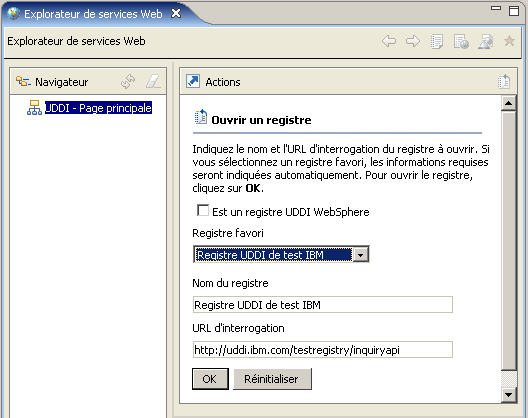The width and height of the screenshot is (528, 418).
Task: Click the URL d'interrogation text field
Action: pos(323,350)
